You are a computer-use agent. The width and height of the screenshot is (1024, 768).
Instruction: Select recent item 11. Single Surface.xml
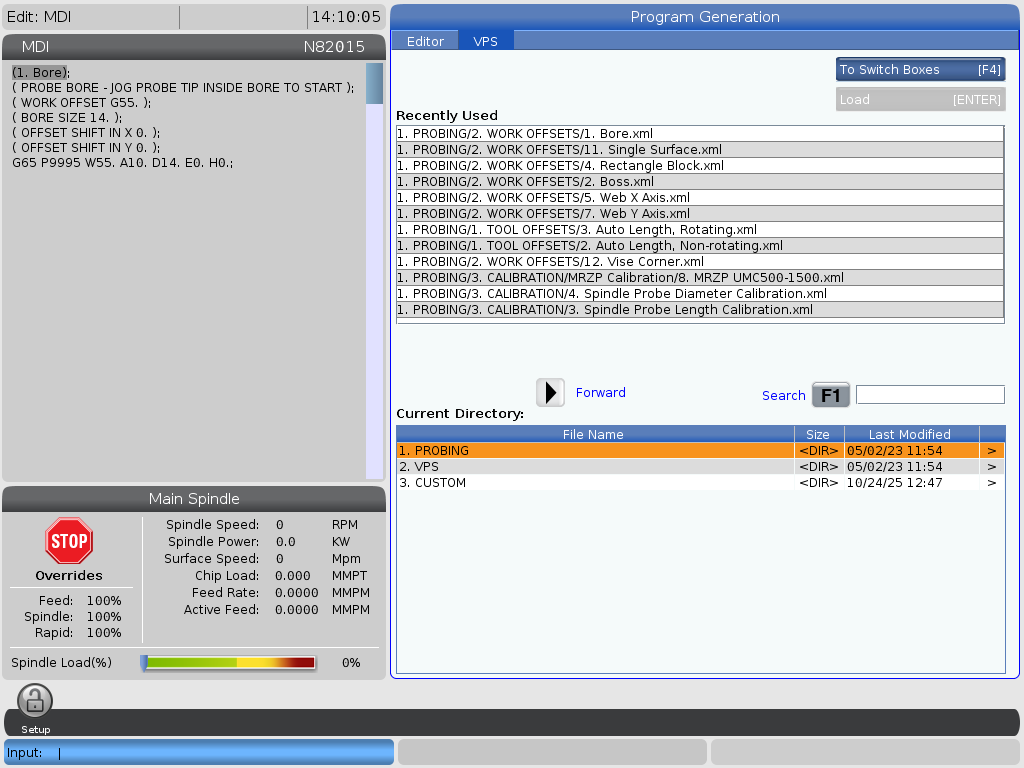[700, 150]
